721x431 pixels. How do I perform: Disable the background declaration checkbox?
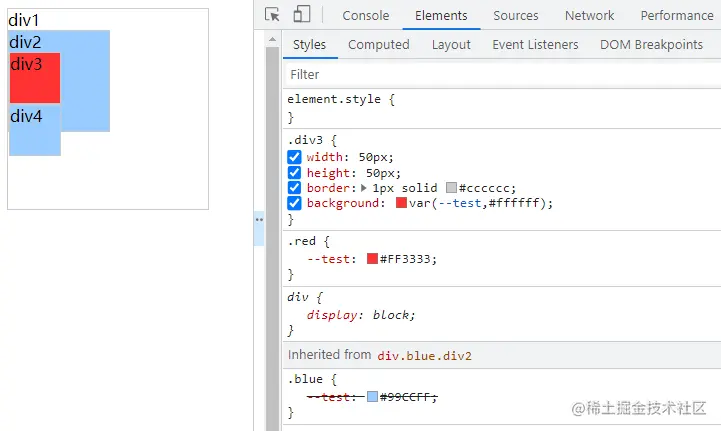click(294, 203)
